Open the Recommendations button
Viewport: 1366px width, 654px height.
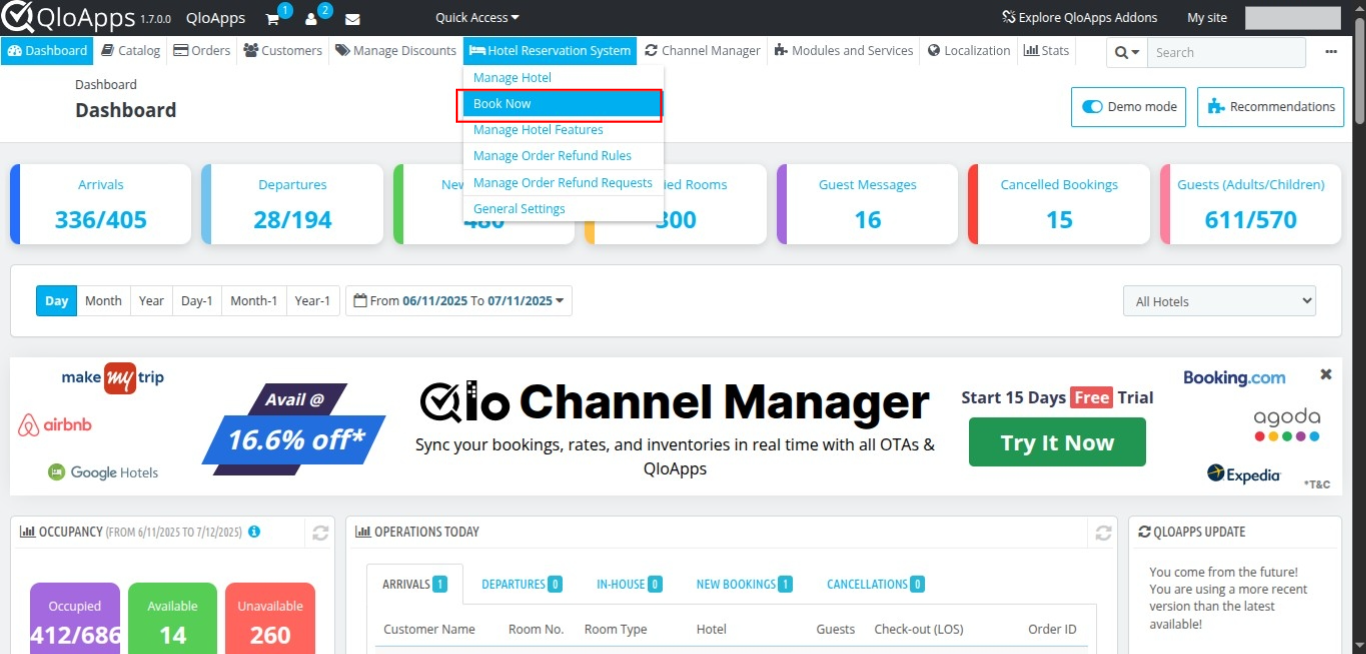(1270, 107)
